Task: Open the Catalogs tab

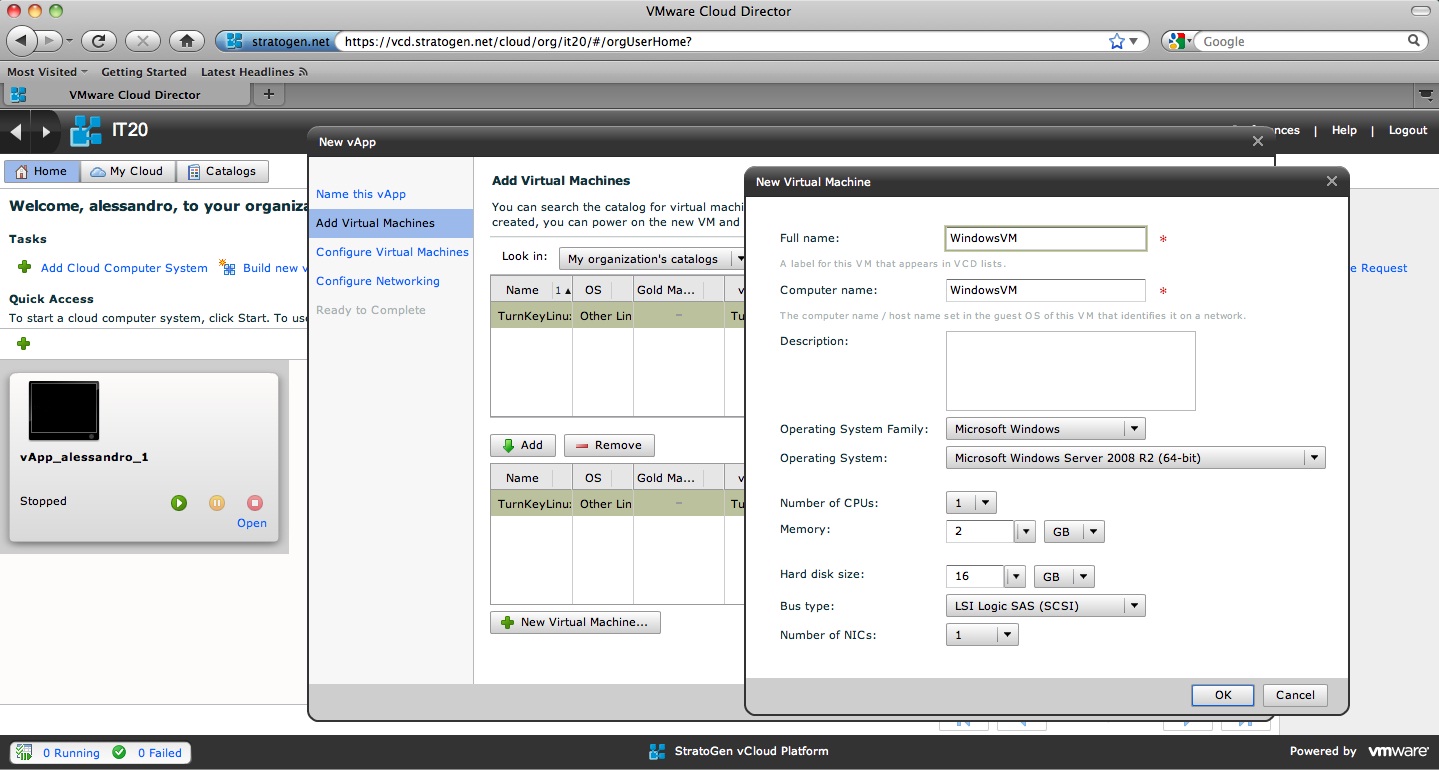Action: click(222, 171)
